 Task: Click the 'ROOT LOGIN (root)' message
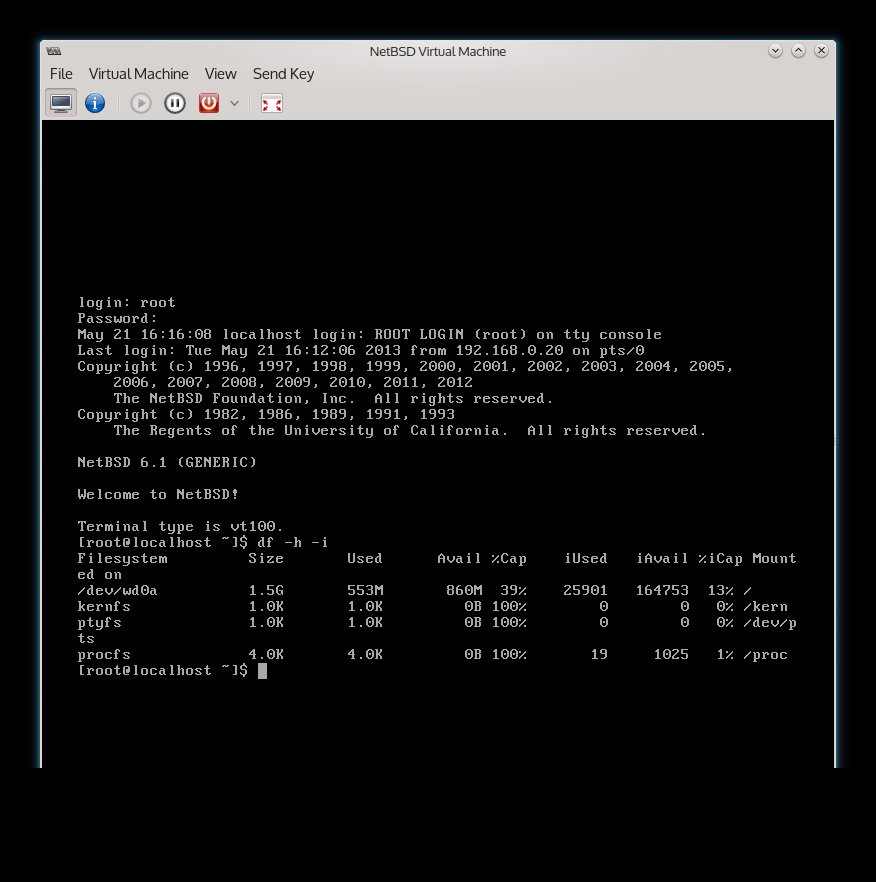pos(451,335)
